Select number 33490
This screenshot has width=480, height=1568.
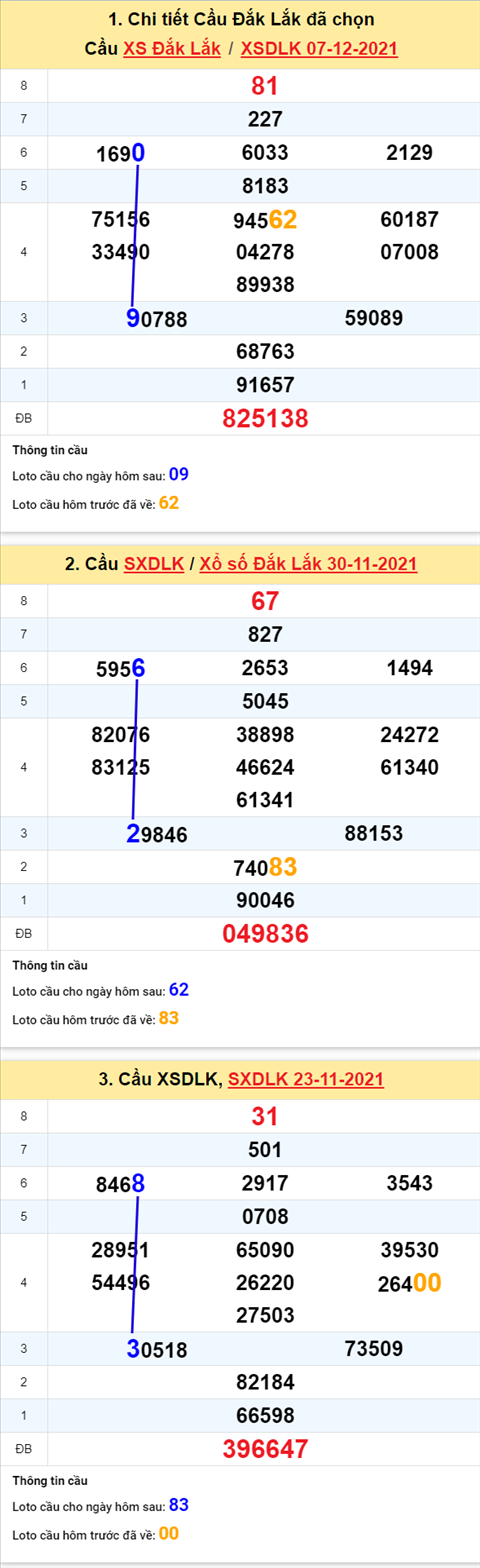(120, 252)
